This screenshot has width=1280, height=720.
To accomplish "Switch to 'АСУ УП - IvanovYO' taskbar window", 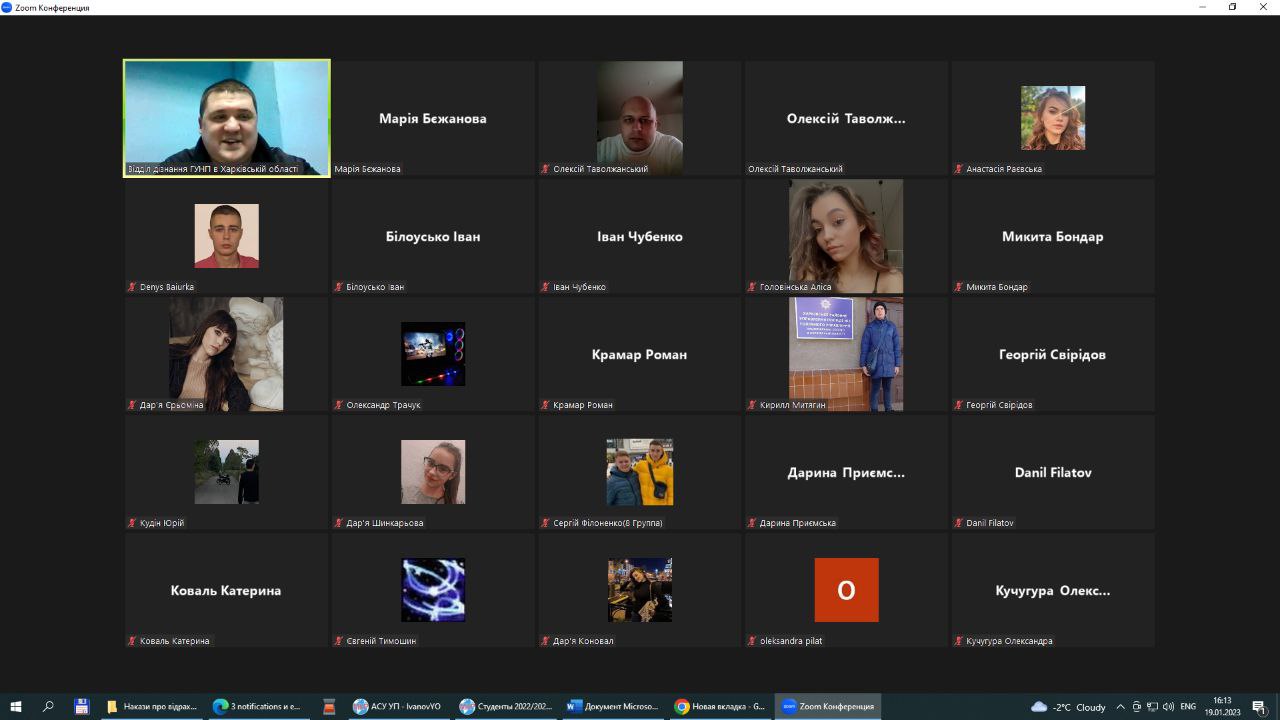I will pyautogui.click(x=397, y=706).
